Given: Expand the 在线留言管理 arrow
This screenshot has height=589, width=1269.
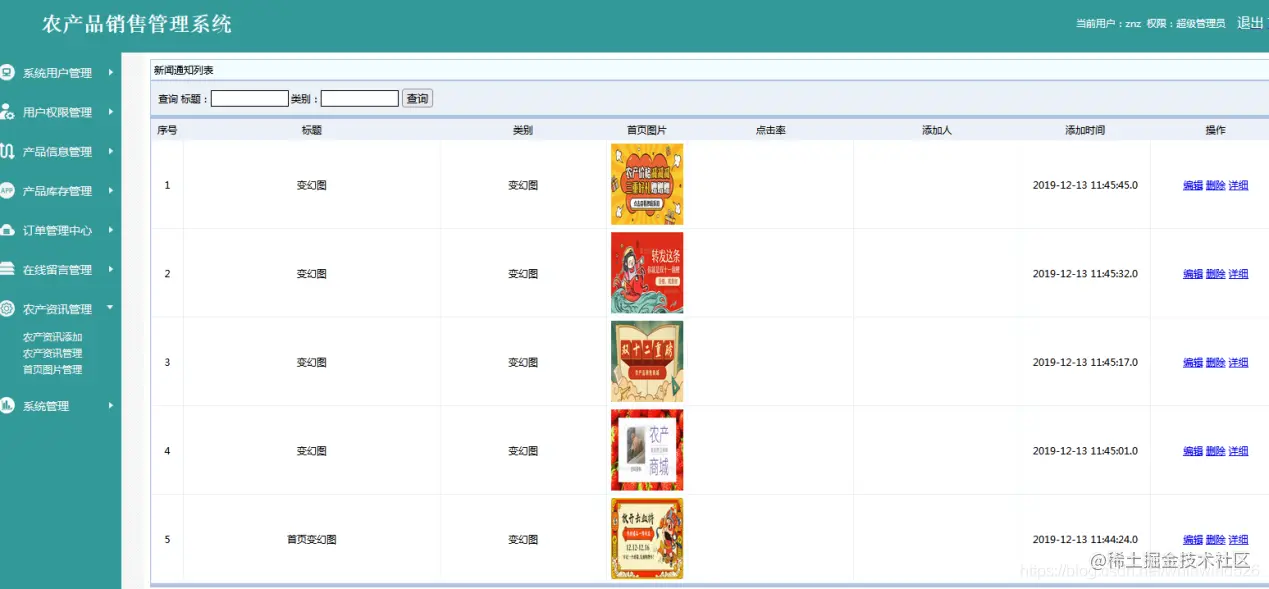Looking at the screenshot, I should (111, 269).
